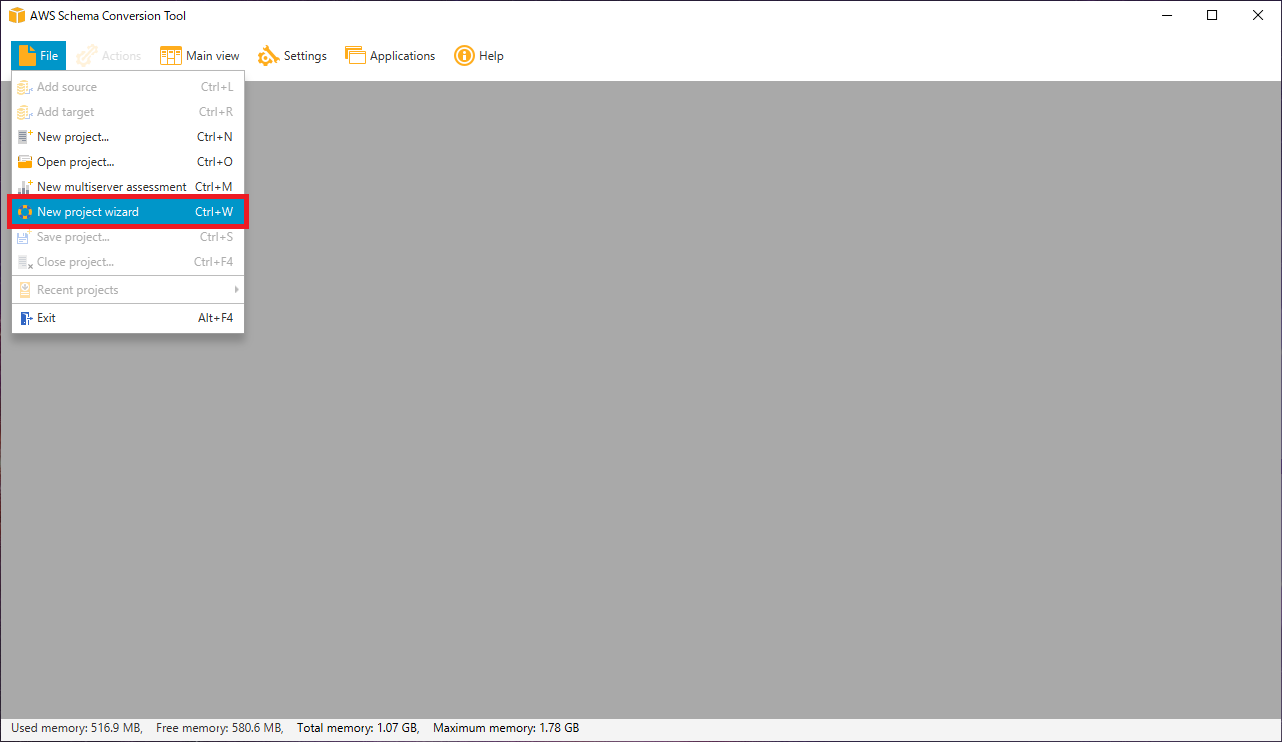The image size is (1282, 742).
Task: Launch New project wizard menu item
Action: [88, 212]
